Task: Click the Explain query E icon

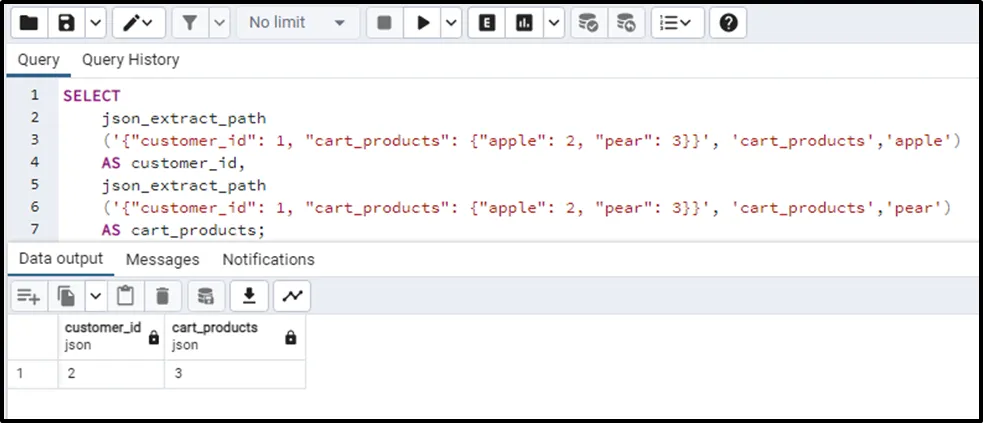Action: pos(487,22)
